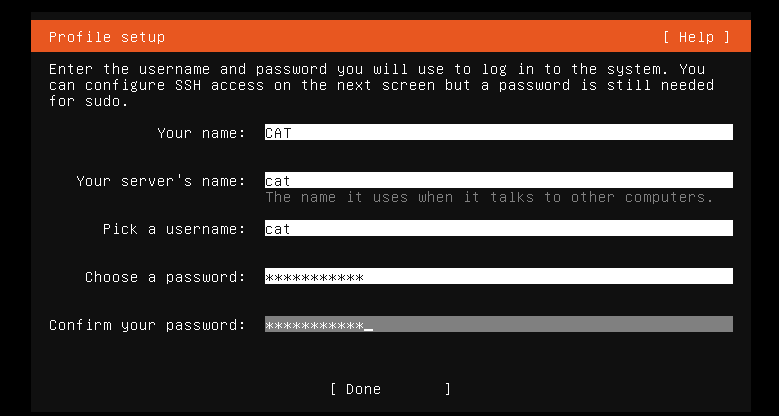Click the orange header bar

point(390,36)
